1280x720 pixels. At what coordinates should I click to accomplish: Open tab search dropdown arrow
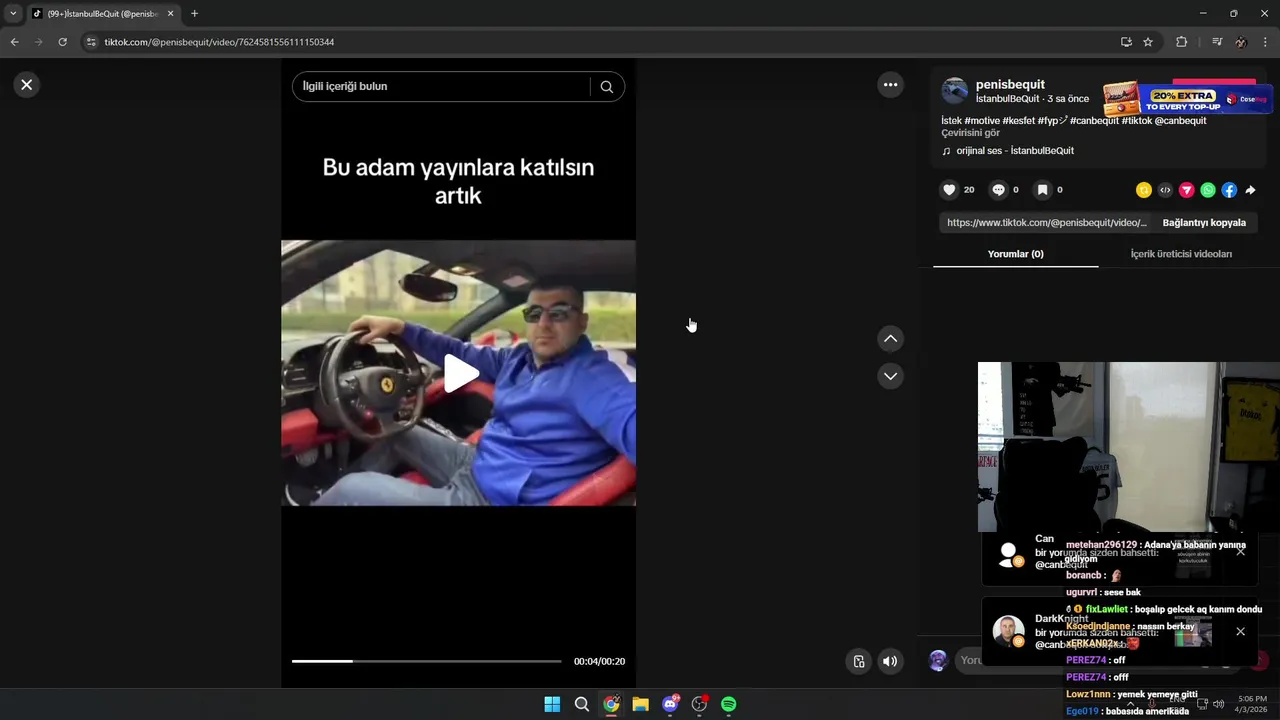click(13, 14)
